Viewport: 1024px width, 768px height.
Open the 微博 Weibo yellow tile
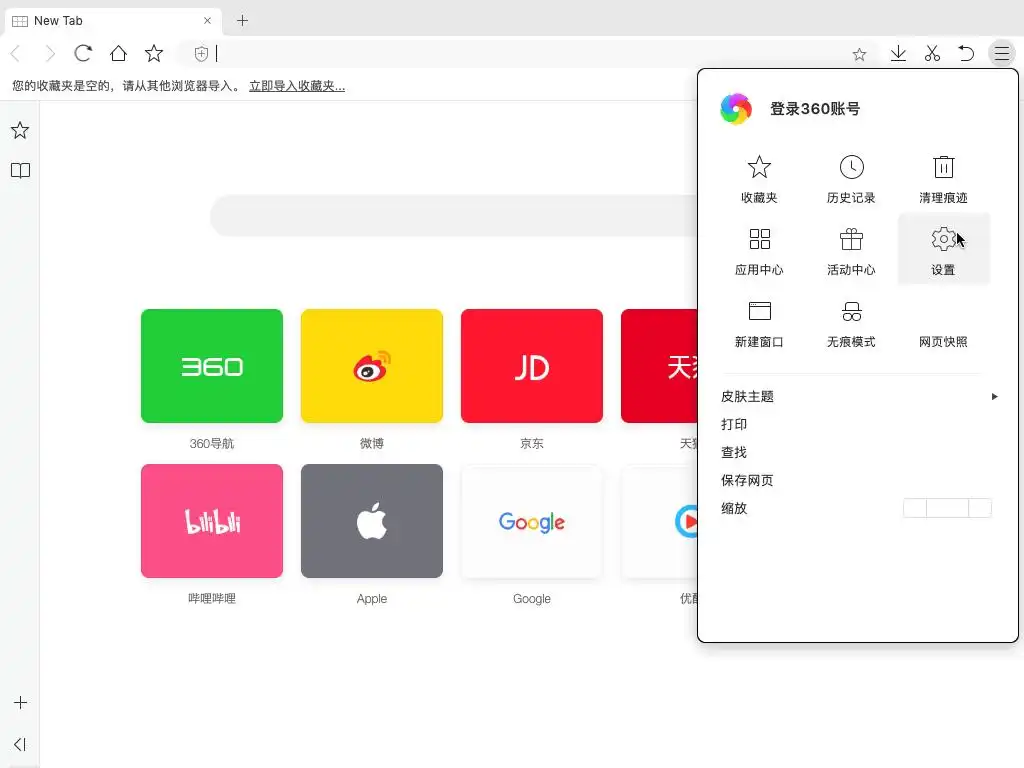pyautogui.click(x=372, y=366)
